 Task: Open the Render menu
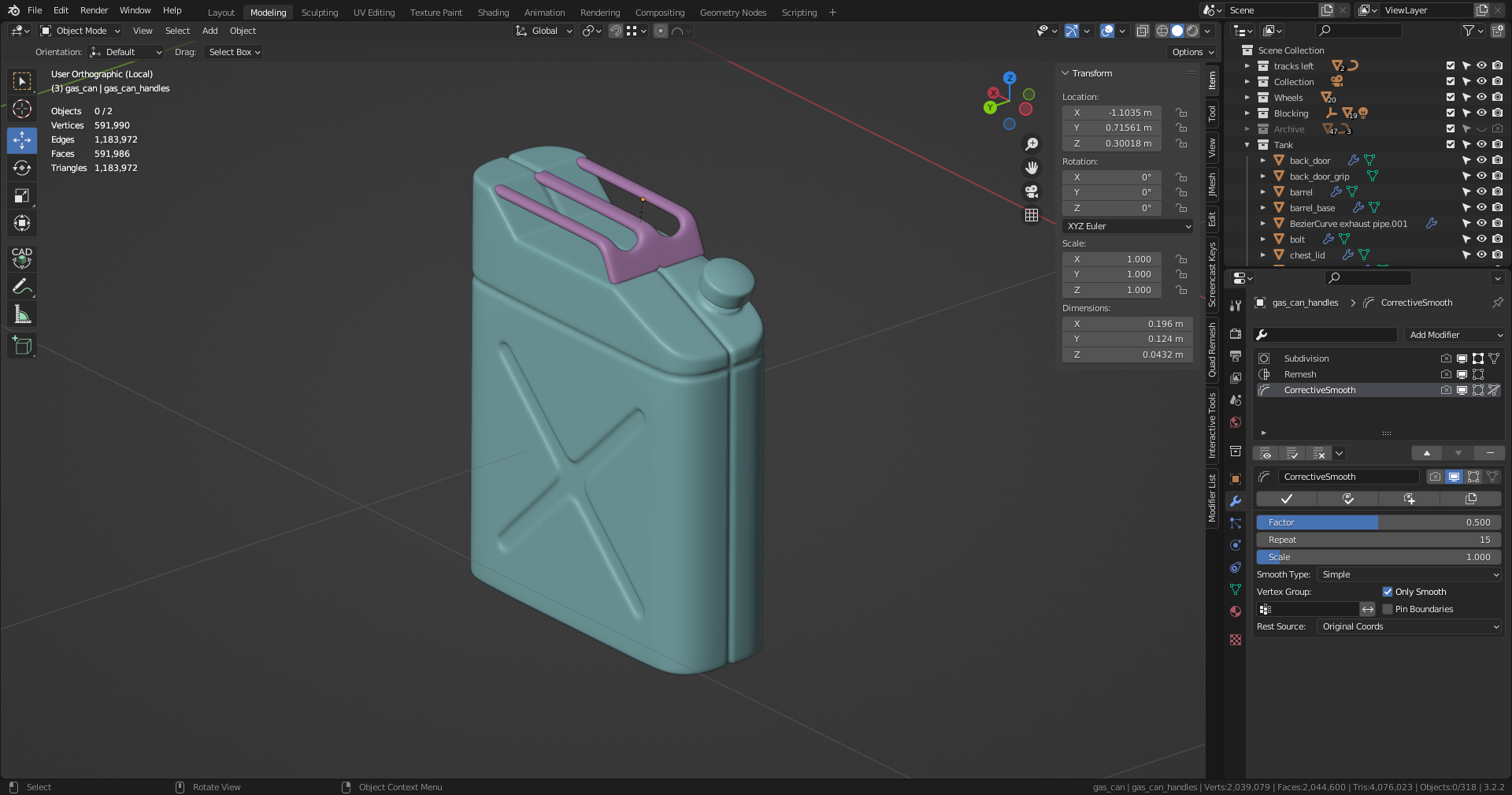pos(94,10)
